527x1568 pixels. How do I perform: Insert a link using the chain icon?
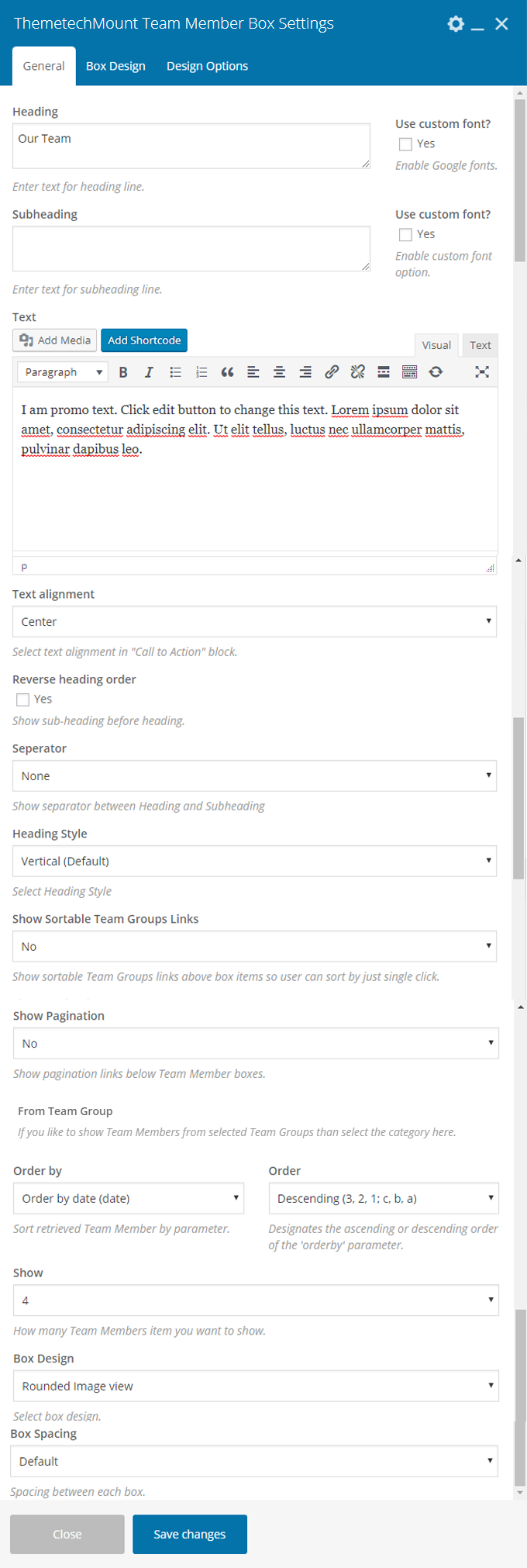click(332, 372)
